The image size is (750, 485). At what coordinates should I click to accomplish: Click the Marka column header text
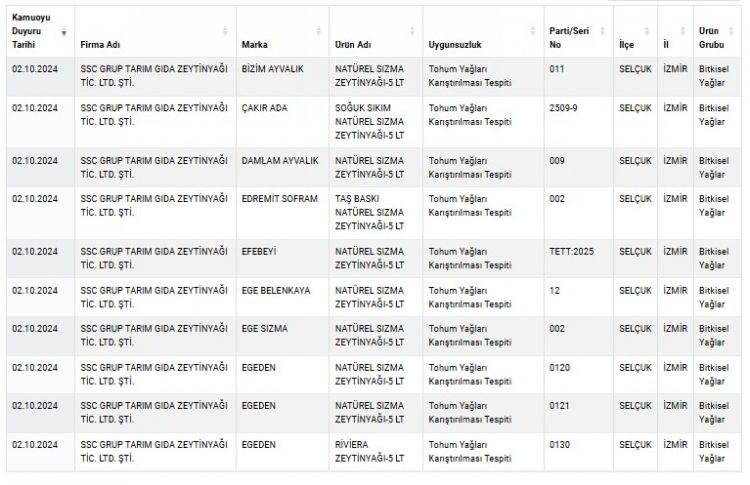(x=254, y=45)
